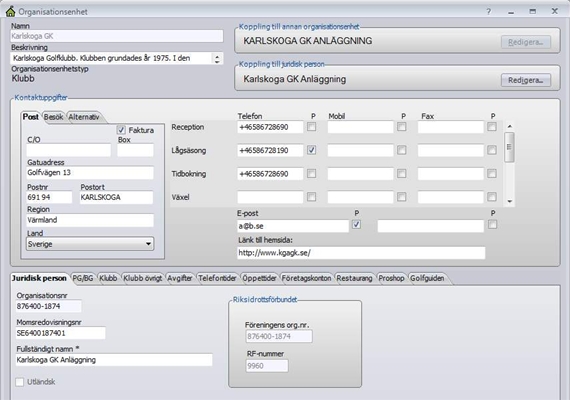Click phone list scroll up arrow
570x400 pixels.
pos(510,126)
